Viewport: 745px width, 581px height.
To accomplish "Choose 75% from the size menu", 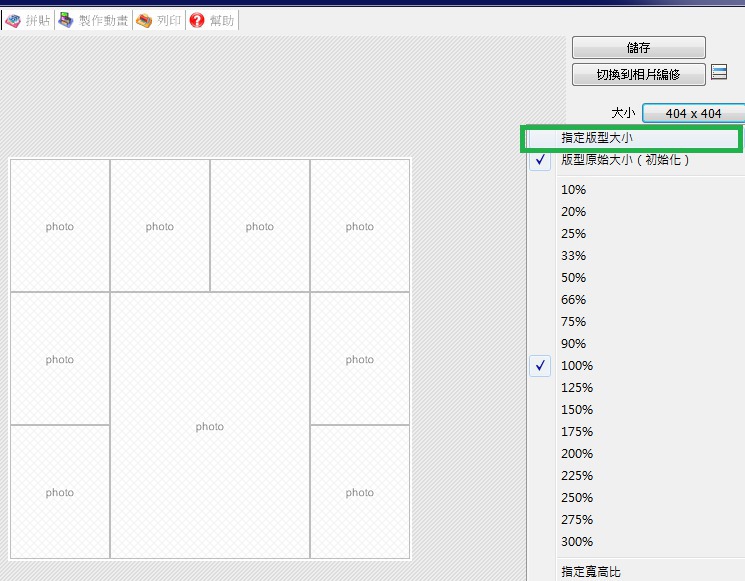I will [x=637, y=322].
